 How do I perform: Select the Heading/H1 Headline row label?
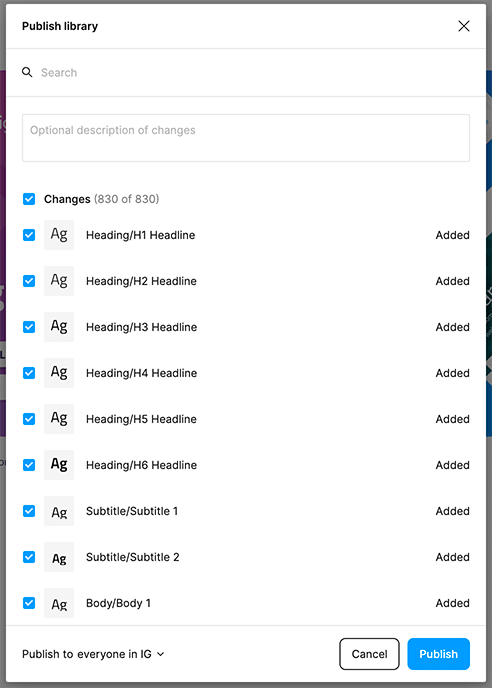(140, 235)
